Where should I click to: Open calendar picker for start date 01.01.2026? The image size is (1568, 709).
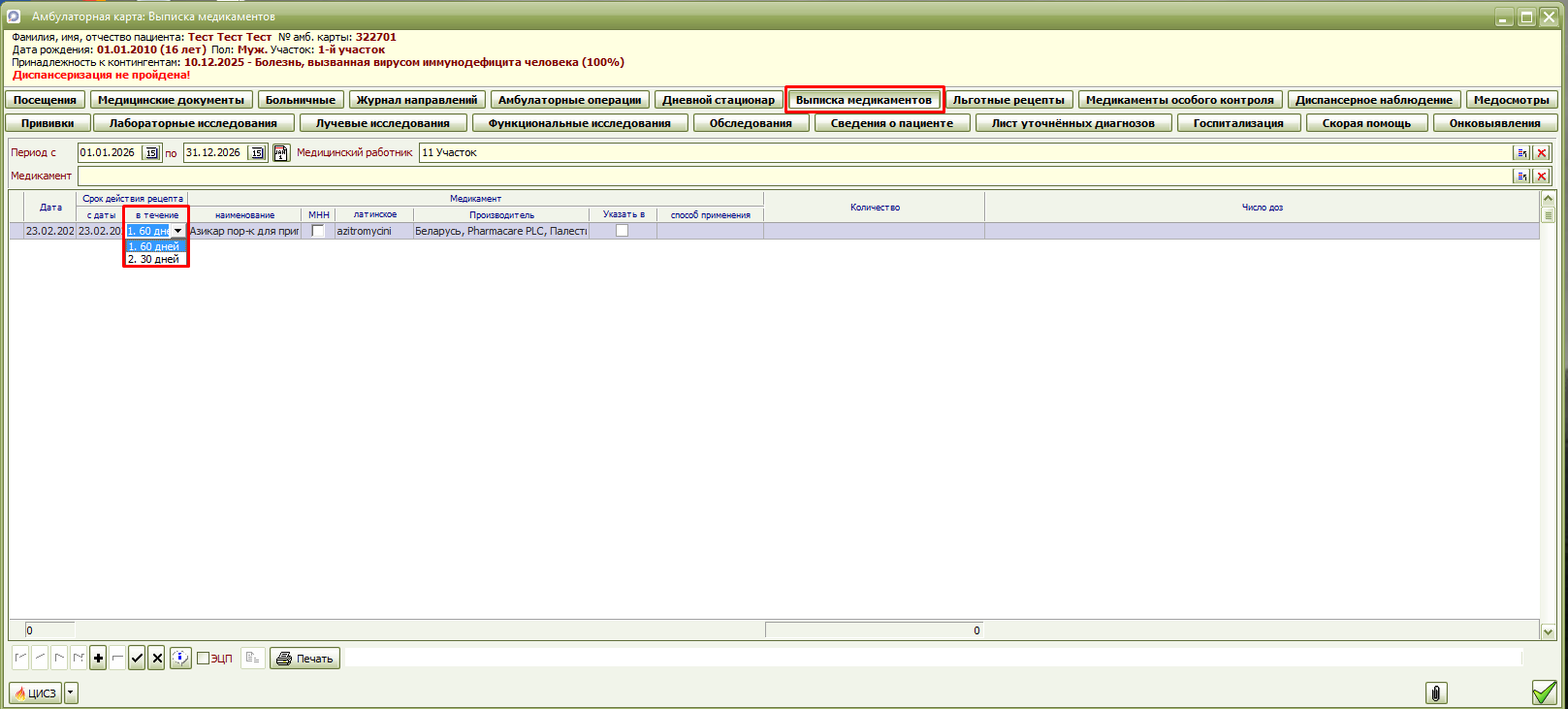(x=151, y=153)
